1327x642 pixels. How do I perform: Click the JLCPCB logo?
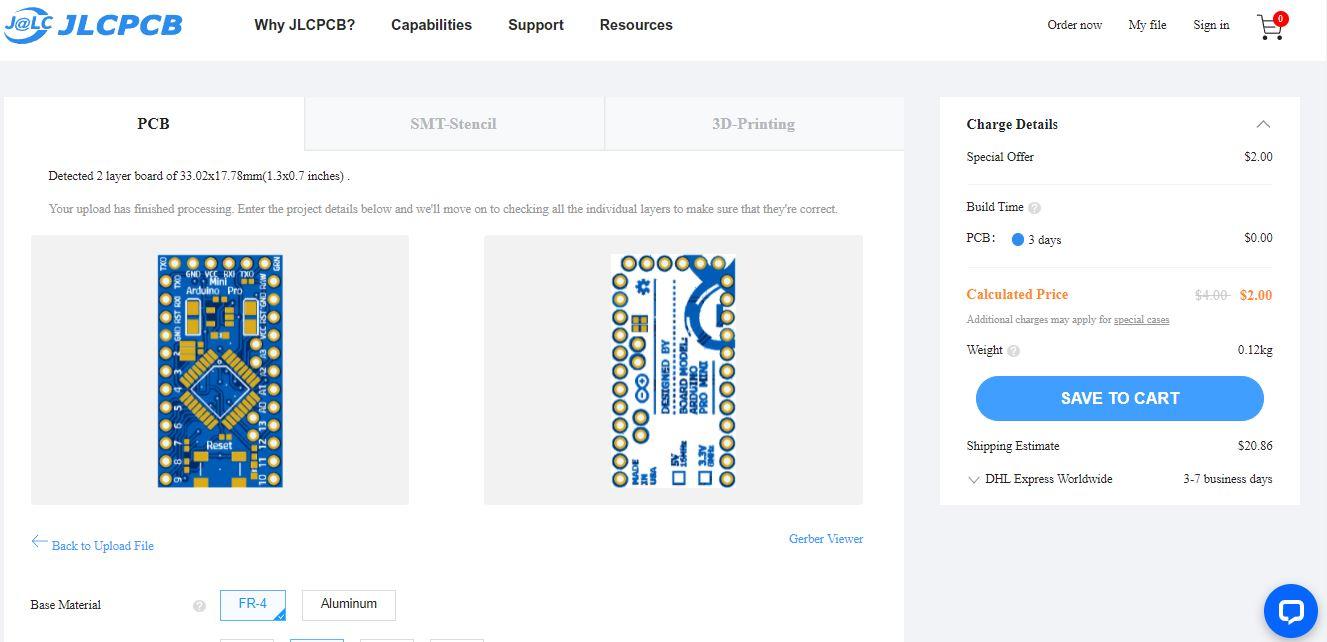[93, 25]
